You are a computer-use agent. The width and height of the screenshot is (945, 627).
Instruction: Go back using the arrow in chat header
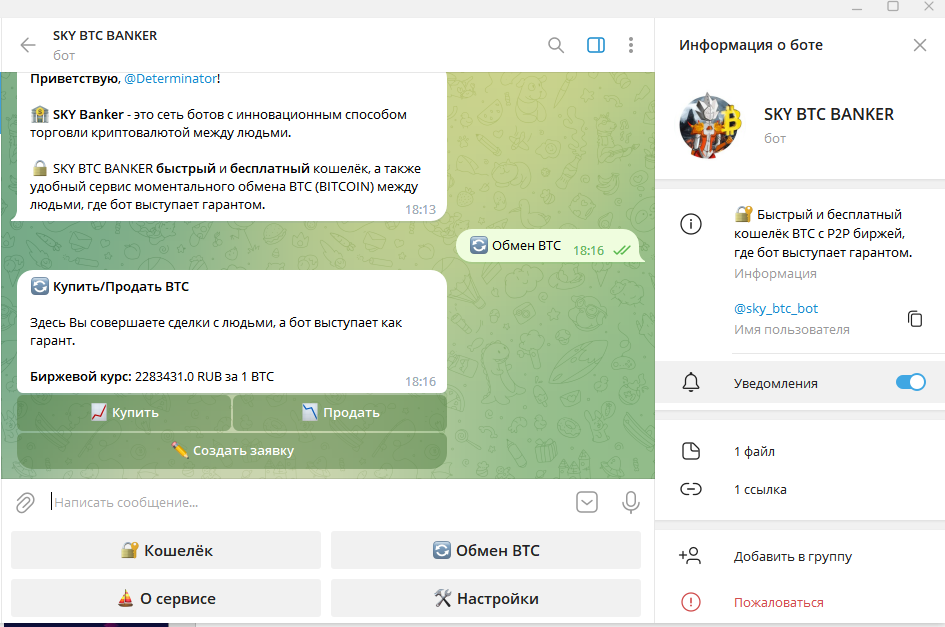click(28, 45)
